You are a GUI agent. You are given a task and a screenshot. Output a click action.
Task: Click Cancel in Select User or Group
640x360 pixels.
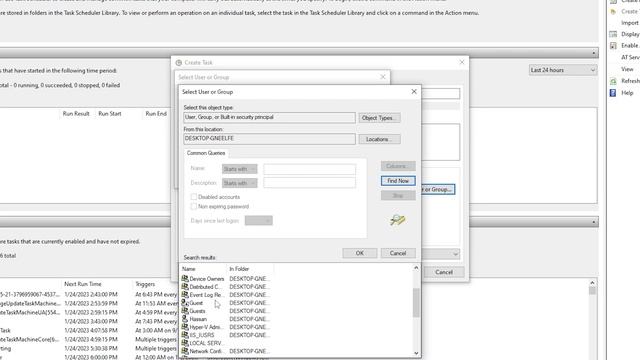pos(398,253)
